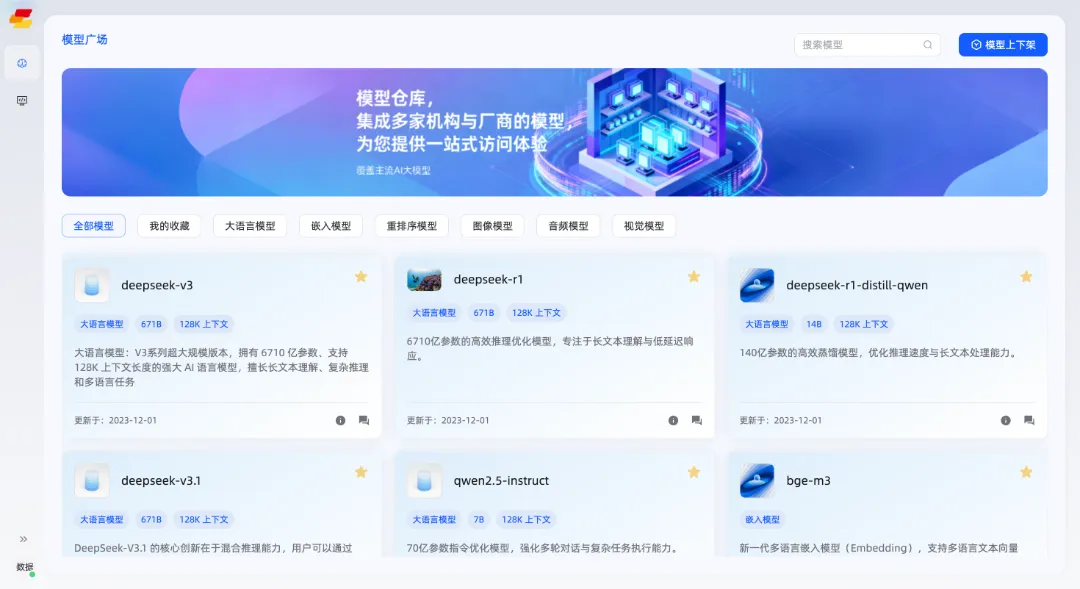The height and width of the screenshot is (589, 1080).
Task: Click the 模型仓库 banner image
Action: 554,132
